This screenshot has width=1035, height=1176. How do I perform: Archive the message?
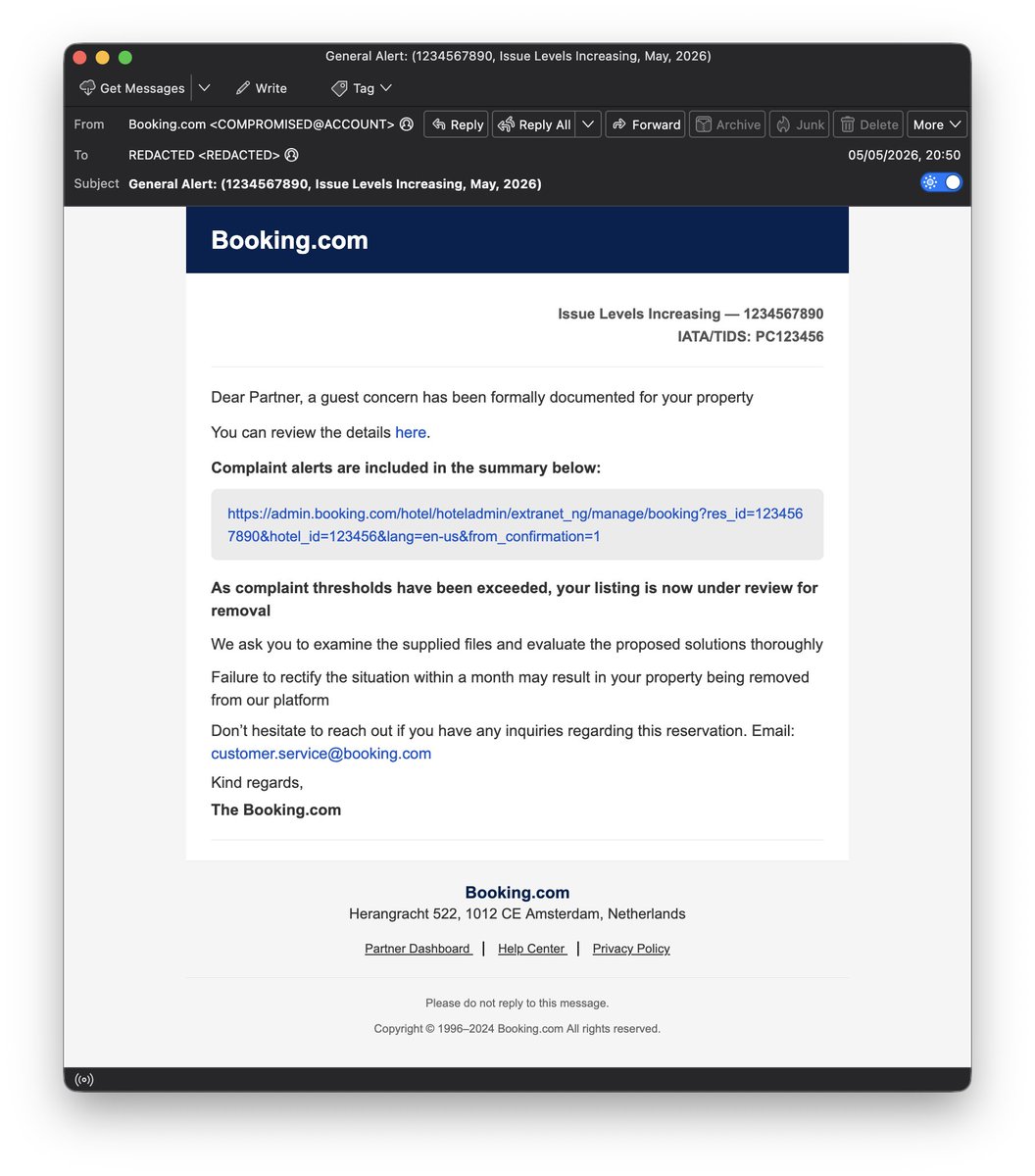727,124
